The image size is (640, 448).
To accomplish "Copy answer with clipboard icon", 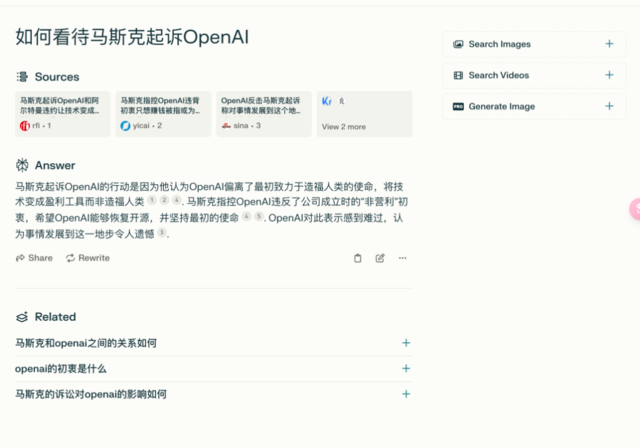I will 358,258.
